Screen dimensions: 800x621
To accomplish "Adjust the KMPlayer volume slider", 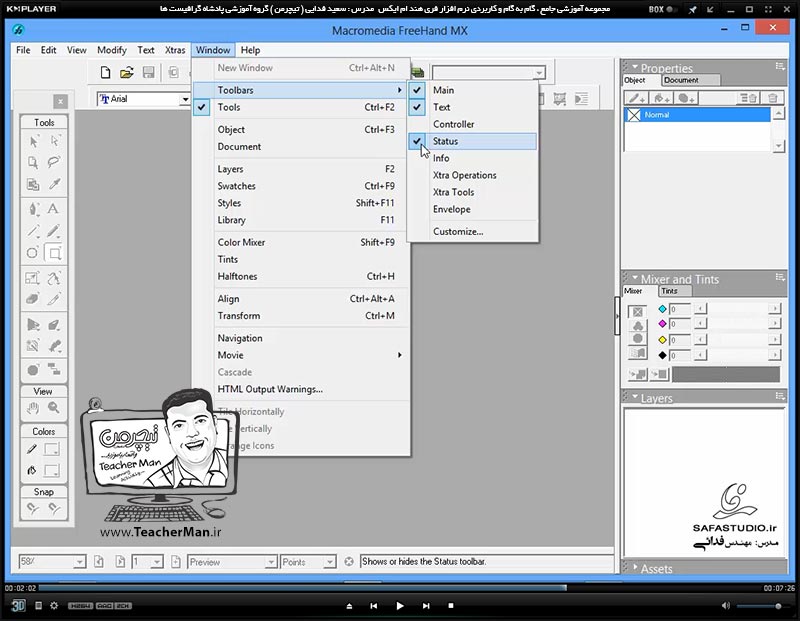I will (765, 606).
